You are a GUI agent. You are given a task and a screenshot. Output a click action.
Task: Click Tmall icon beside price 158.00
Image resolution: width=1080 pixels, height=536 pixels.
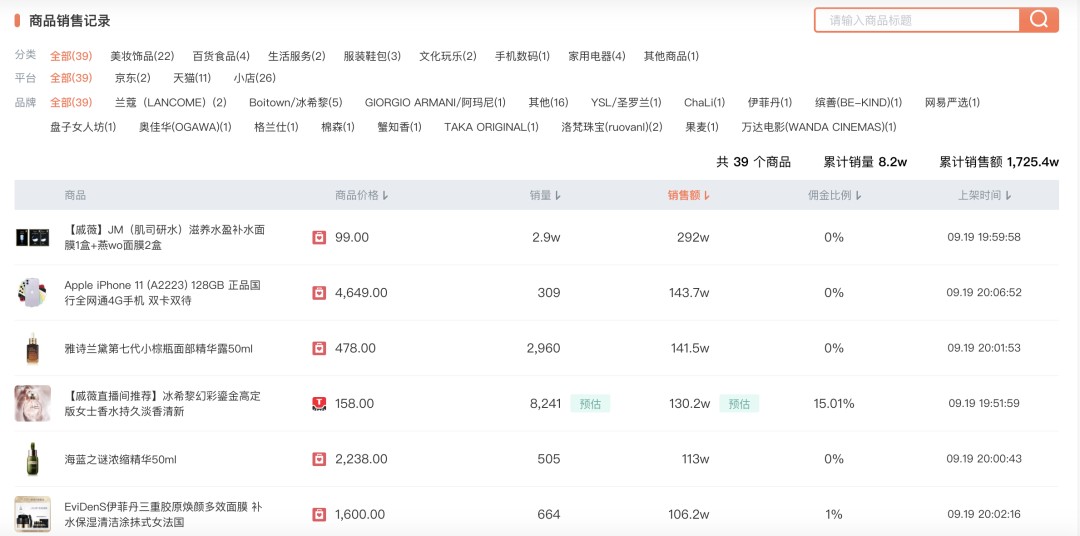click(319, 404)
